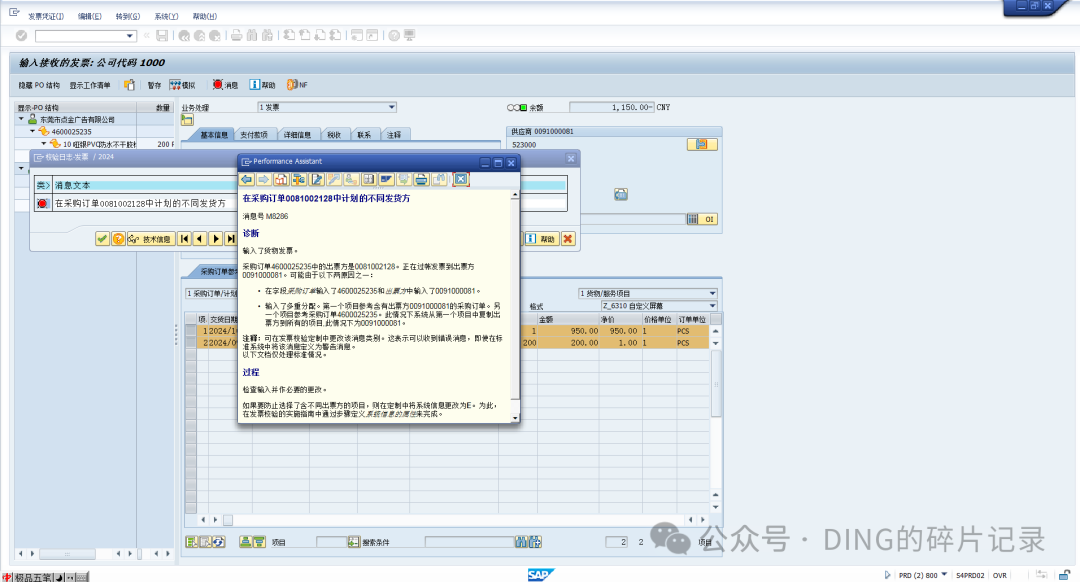Open the 帮助 menu in menu bar

[205, 17]
